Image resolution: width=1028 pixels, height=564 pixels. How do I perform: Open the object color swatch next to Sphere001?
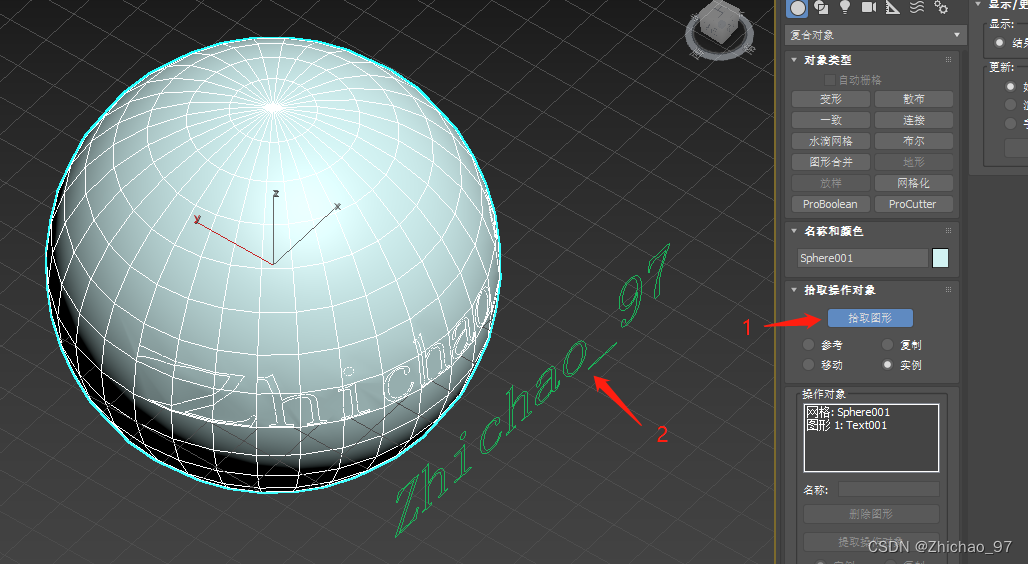coord(940,258)
